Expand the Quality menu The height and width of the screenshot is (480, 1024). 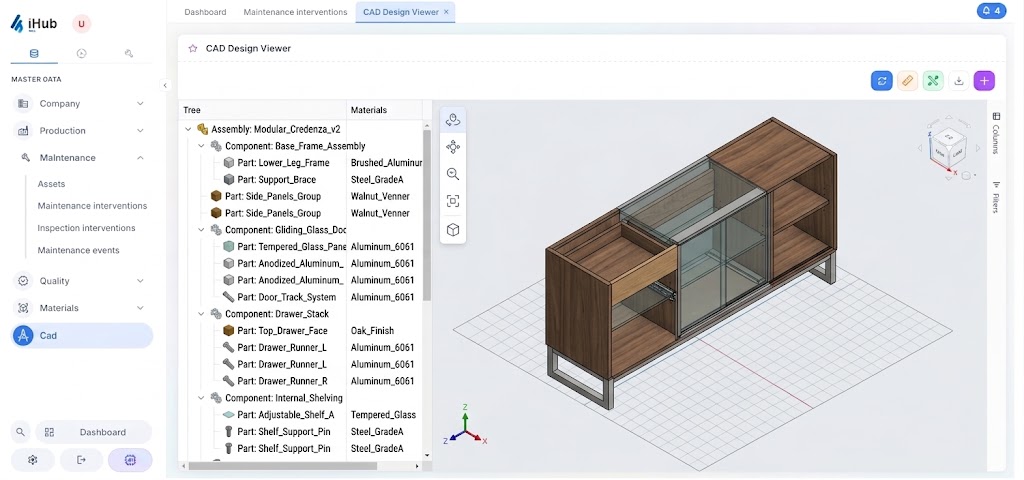click(82, 281)
